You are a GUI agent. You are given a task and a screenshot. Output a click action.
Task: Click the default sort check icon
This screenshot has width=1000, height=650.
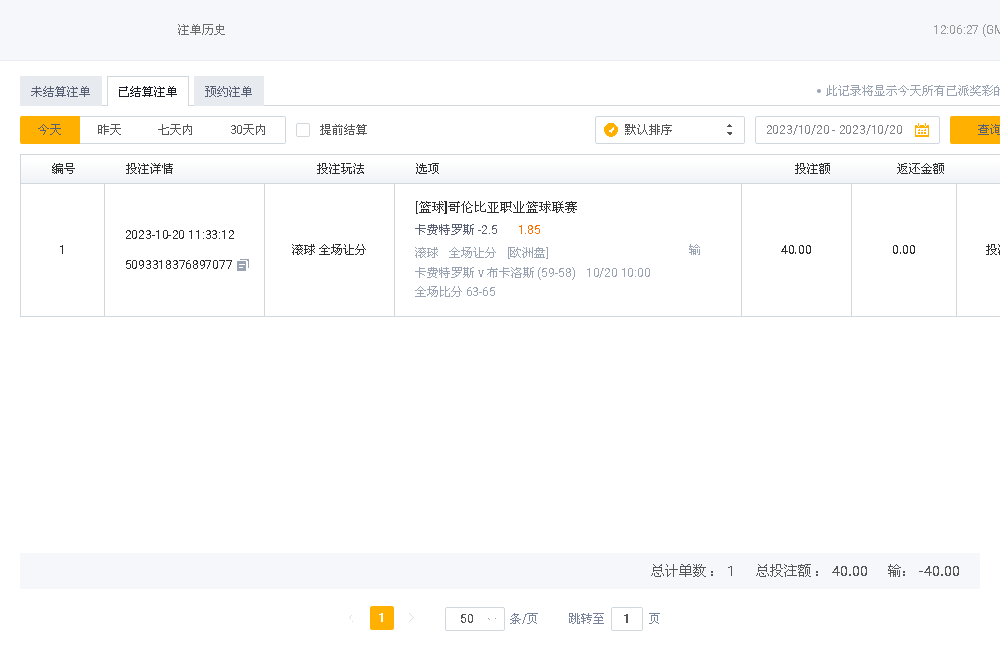[x=610, y=130]
